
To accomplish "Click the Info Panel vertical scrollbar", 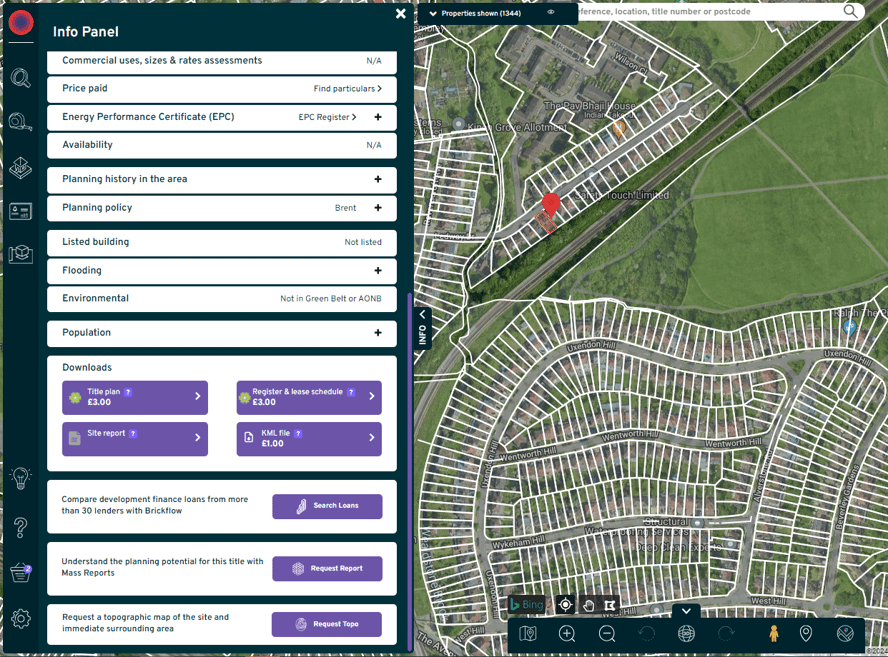I will pos(409,472).
